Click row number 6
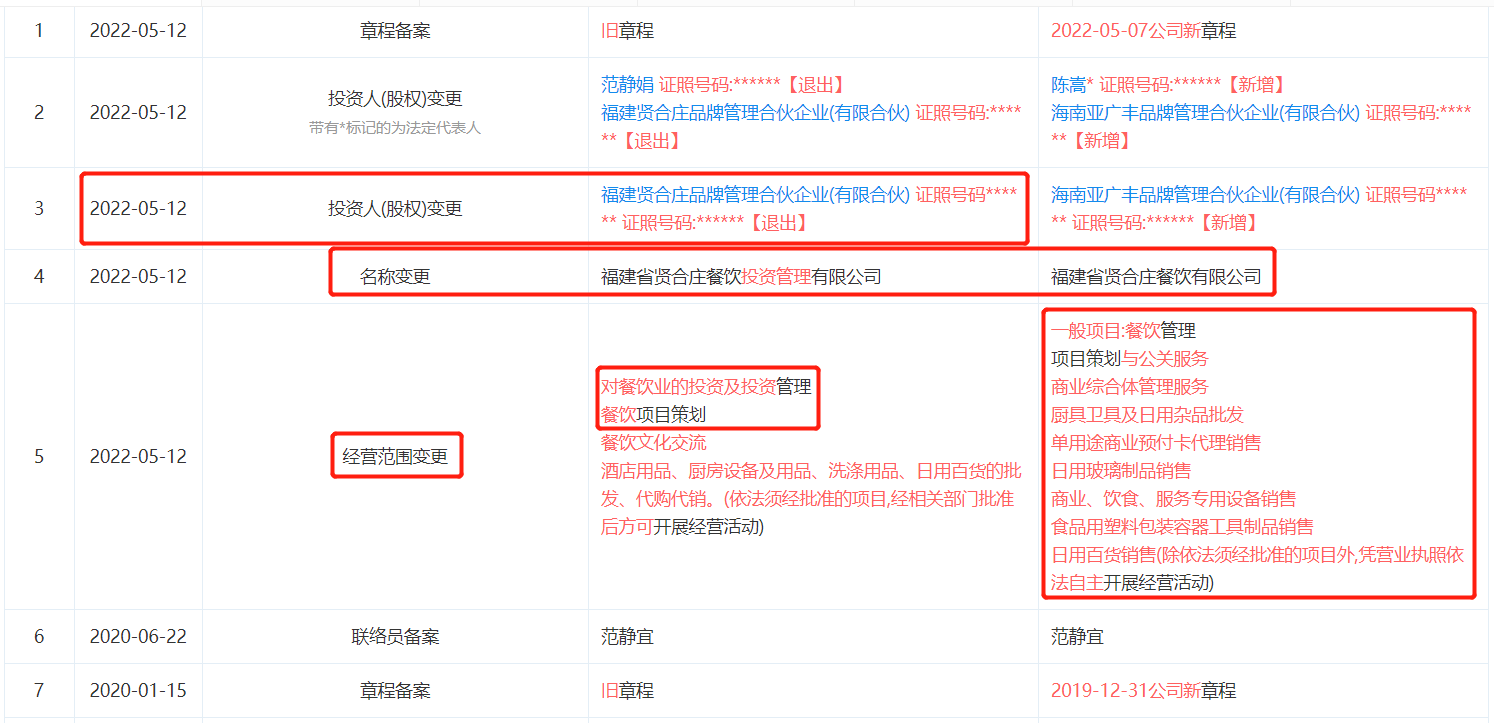 click(39, 637)
